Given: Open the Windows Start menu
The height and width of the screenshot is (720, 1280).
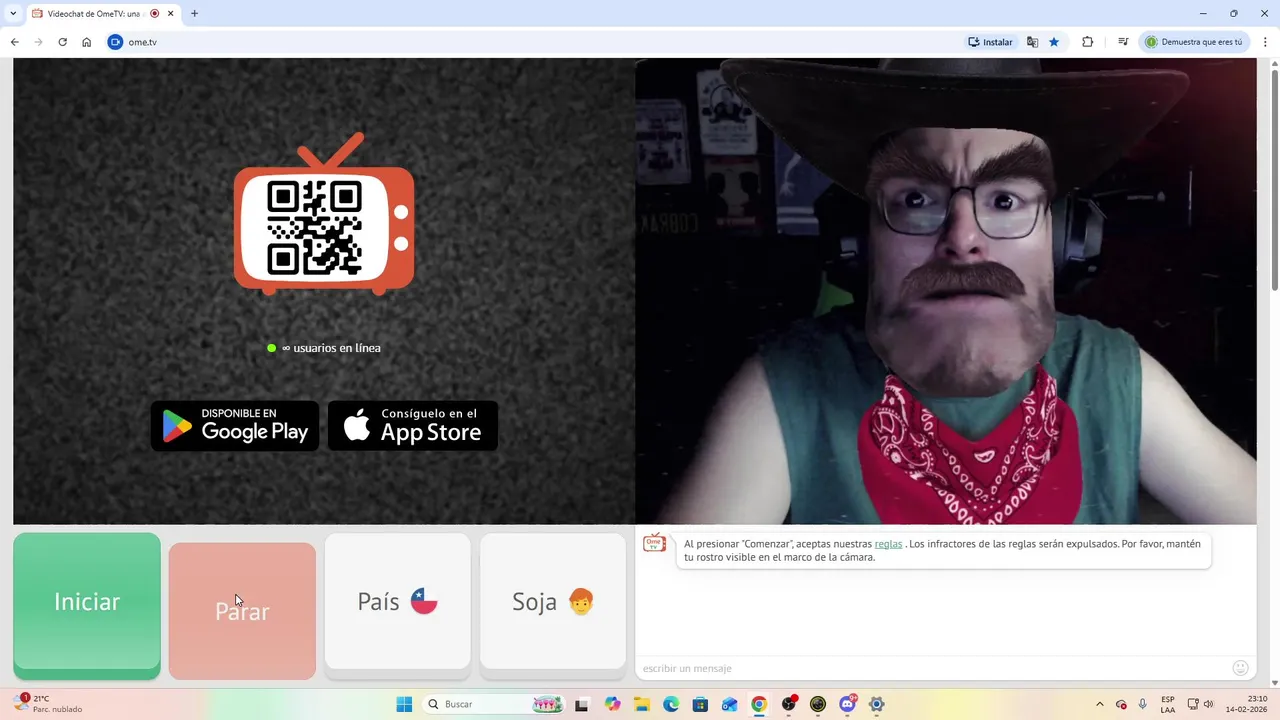Looking at the screenshot, I should [404, 704].
